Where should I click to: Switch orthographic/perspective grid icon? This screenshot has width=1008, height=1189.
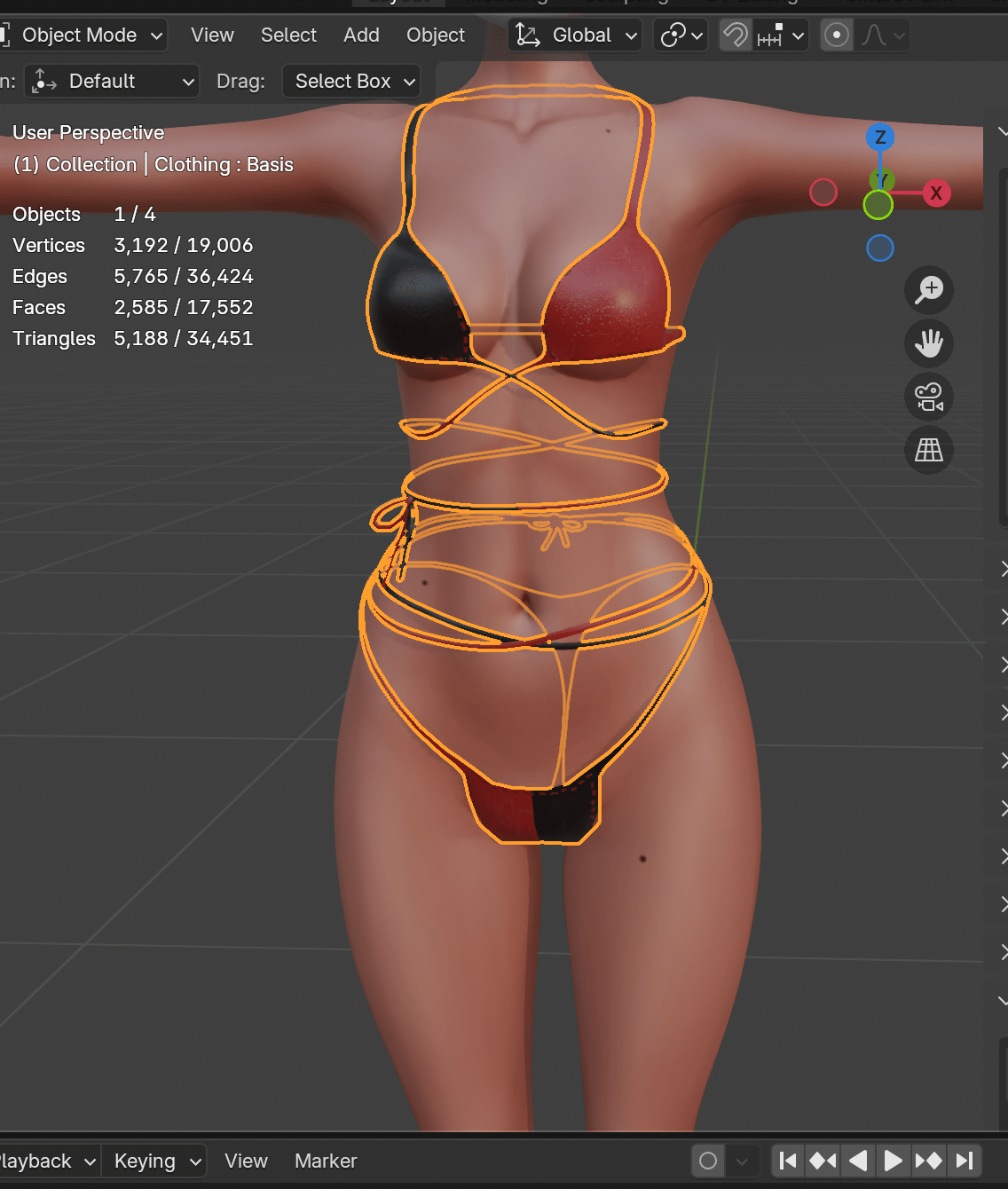929,450
